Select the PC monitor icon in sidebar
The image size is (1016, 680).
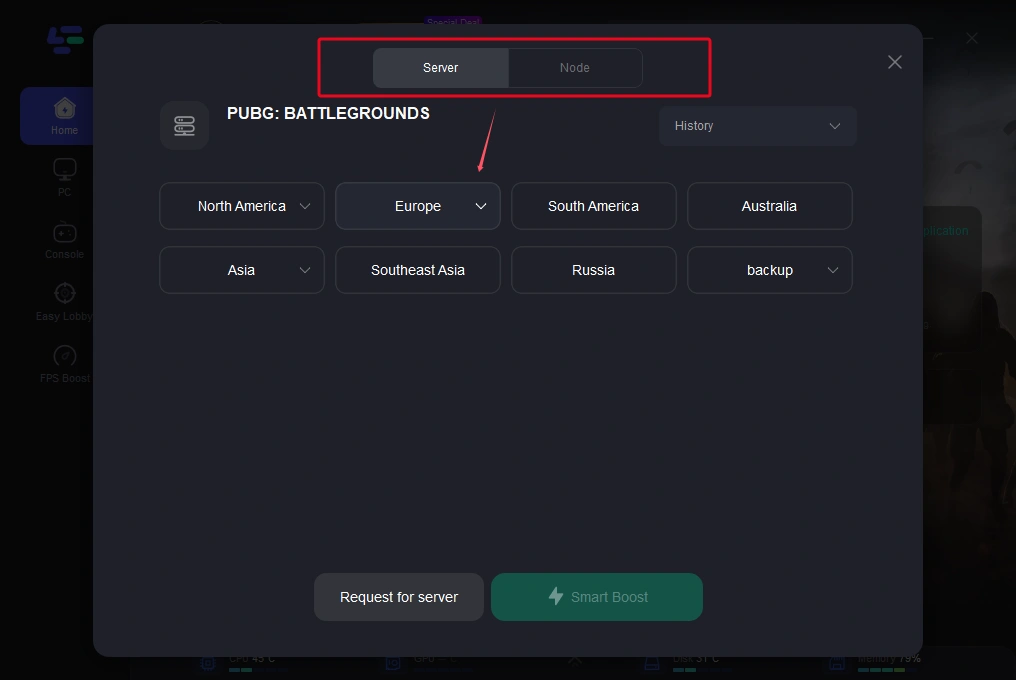click(65, 170)
